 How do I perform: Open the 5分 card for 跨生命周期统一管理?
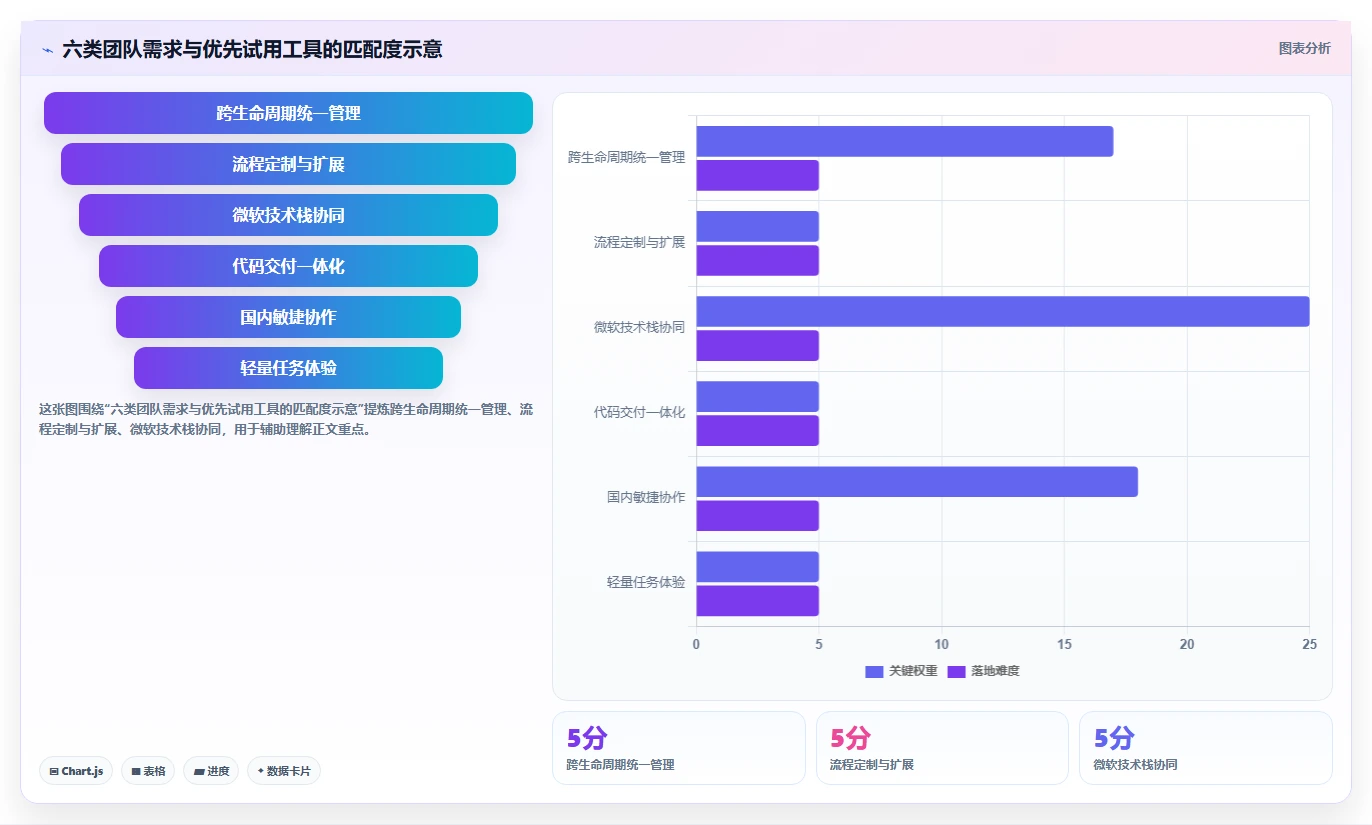click(x=678, y=748)
